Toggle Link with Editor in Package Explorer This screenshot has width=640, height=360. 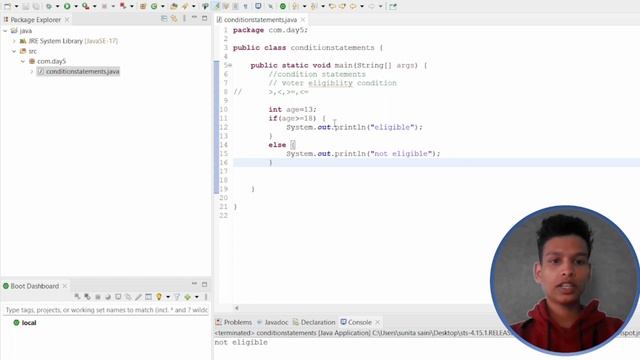[174, 19]
